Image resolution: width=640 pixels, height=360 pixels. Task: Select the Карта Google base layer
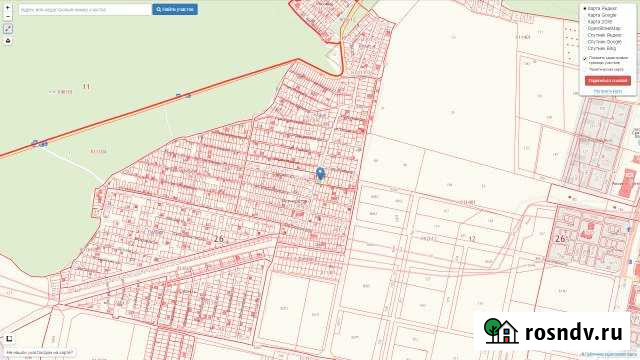point(602,15)
